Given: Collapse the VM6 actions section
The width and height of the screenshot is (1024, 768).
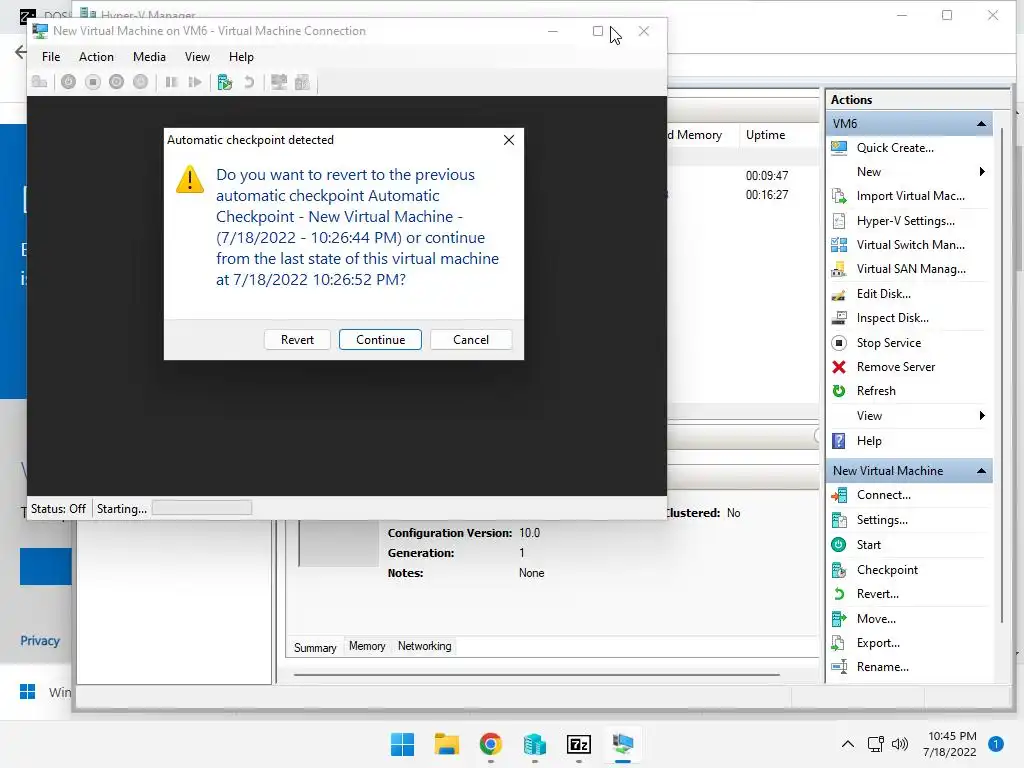Looking at the screenshot, I should [x=981, y=123].
